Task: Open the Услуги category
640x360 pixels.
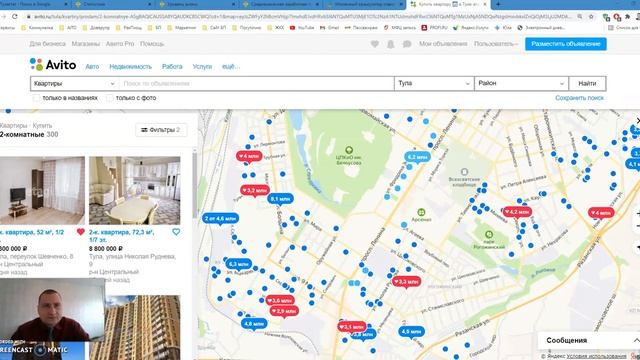Action: tap(202, 66)
